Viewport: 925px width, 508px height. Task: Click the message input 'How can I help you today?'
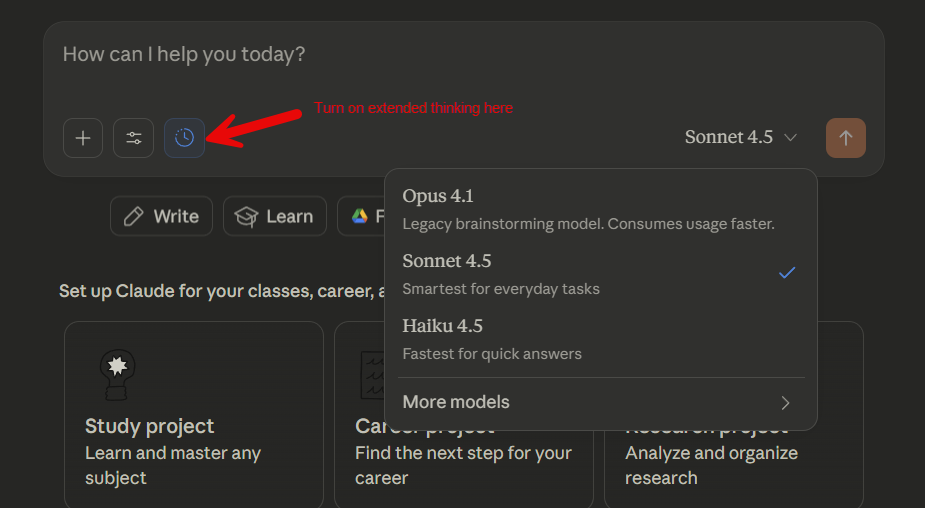pyautogui.click(x=184, y=54)
